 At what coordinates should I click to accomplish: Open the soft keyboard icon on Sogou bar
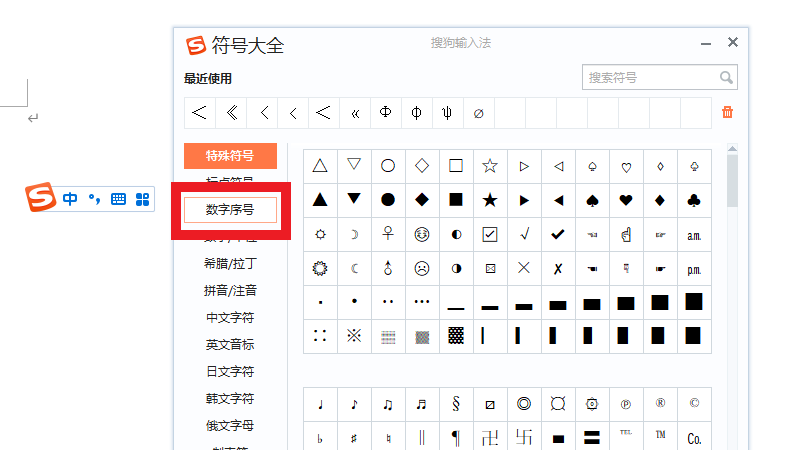point(118,199)
